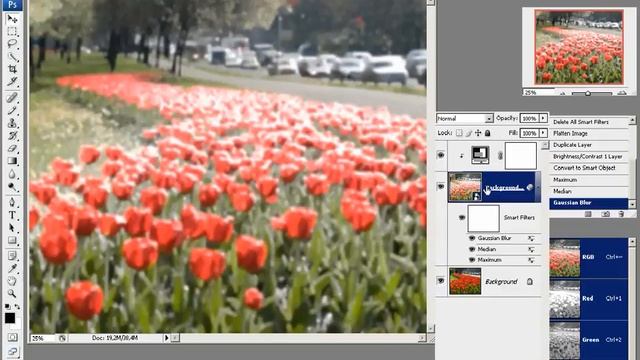Screen dimensions: 640x360
Task: Select the Healing Brush tool
Action: coord(12,98)
